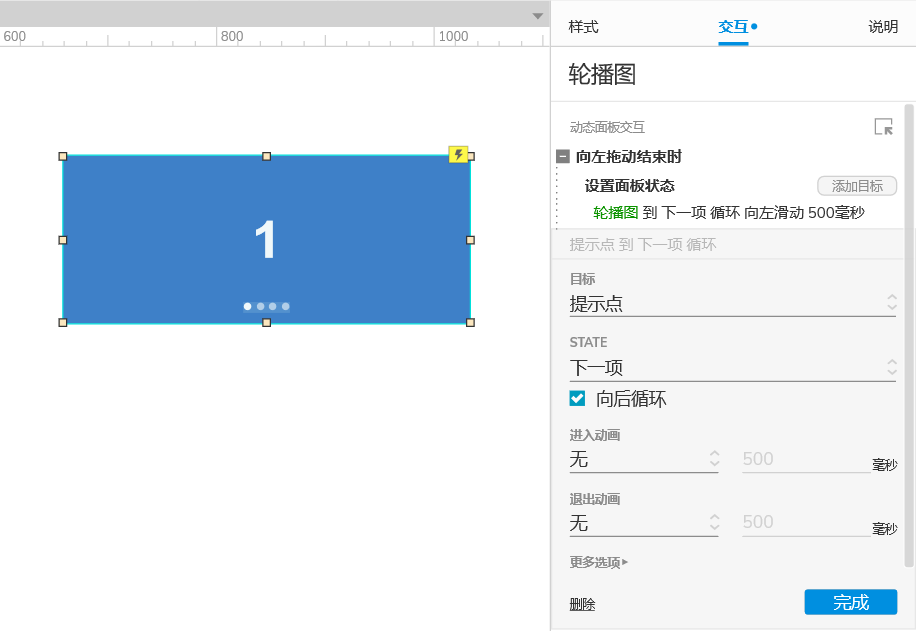Select the 轮播图 到 下一项 action row
This screenshot has height=631, width=917.
pyautogui.click(x=728, y=212)
